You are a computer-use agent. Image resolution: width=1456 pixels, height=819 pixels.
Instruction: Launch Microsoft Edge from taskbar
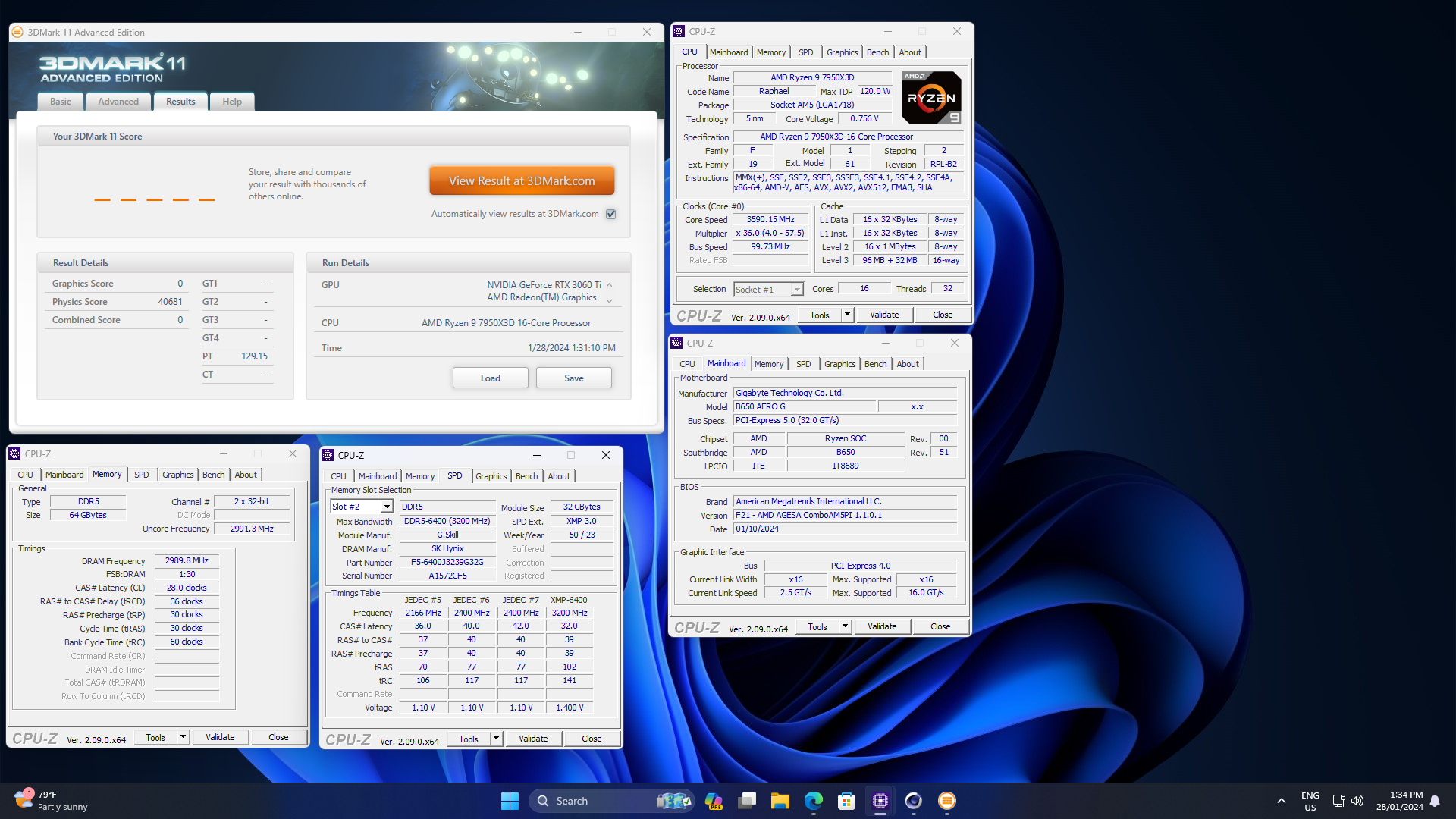(x=814, y=801)
